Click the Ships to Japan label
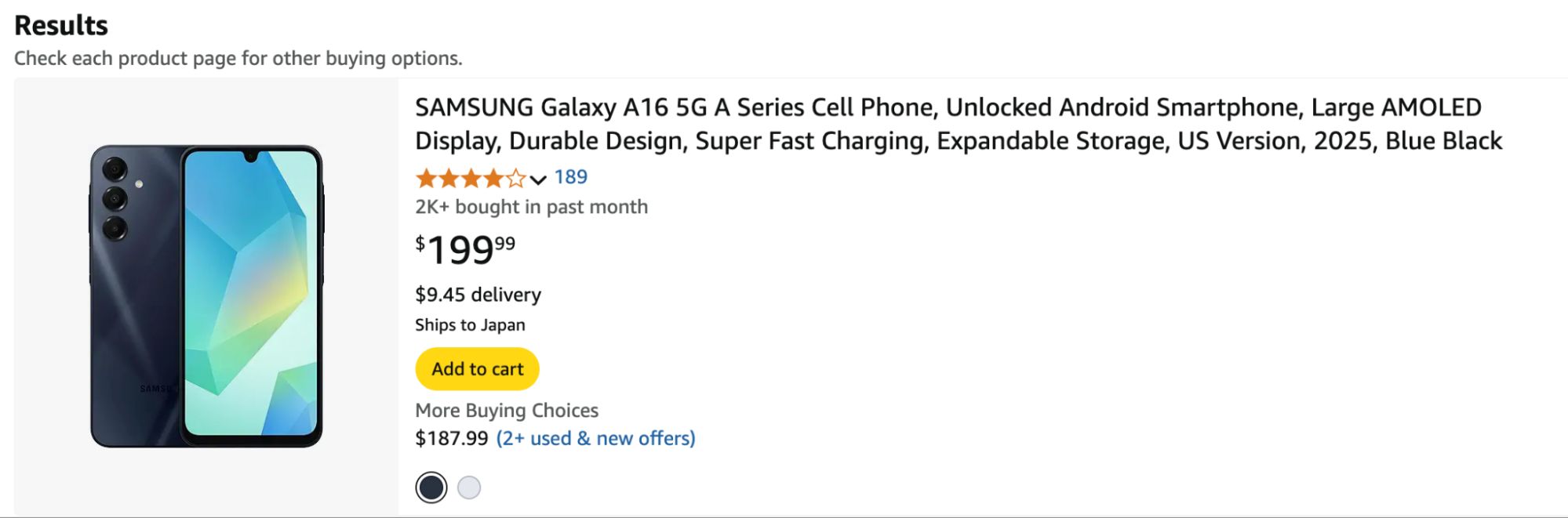 point(470,325)
